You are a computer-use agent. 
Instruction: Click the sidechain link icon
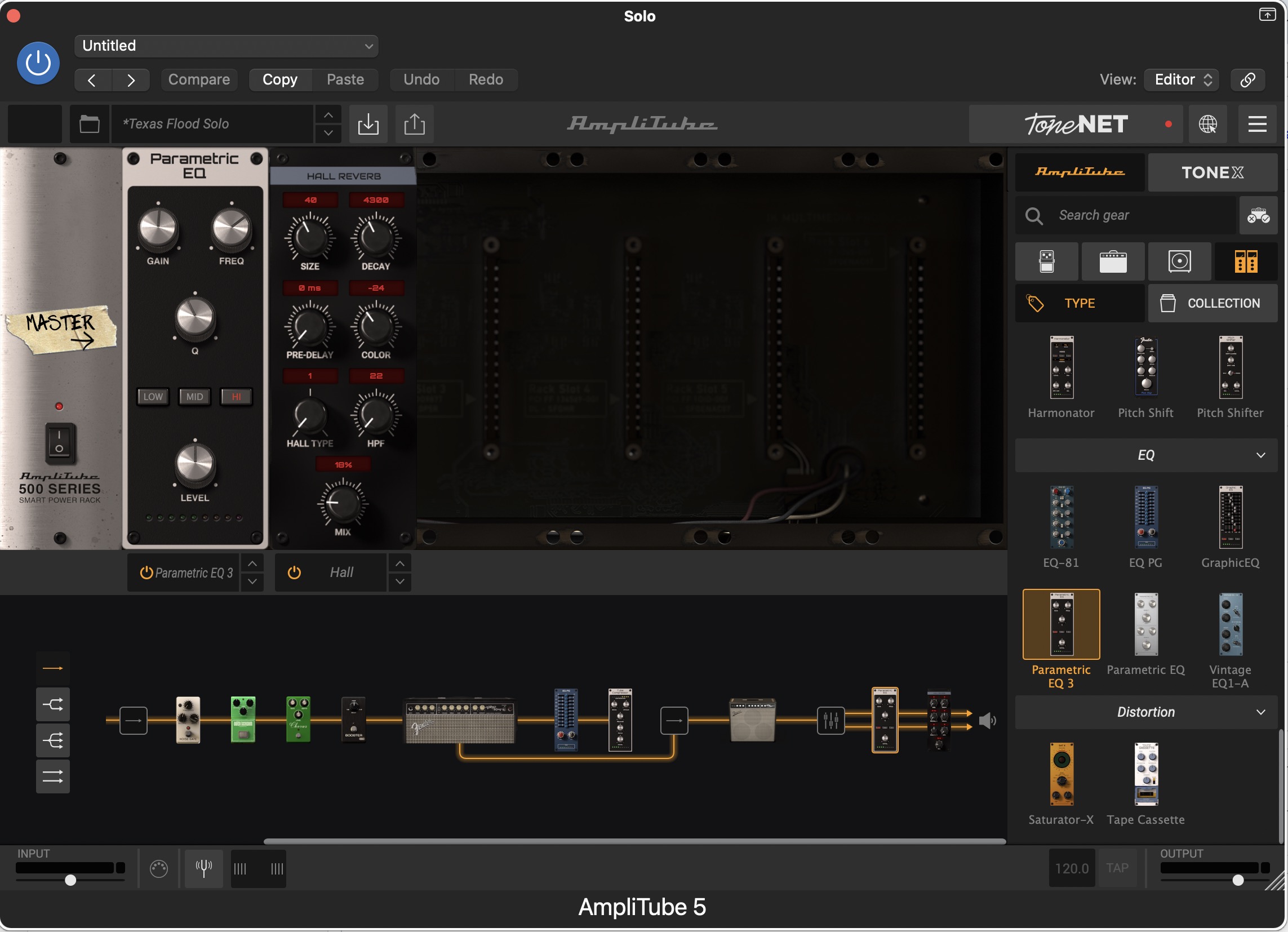click(x=1247, y=79)
